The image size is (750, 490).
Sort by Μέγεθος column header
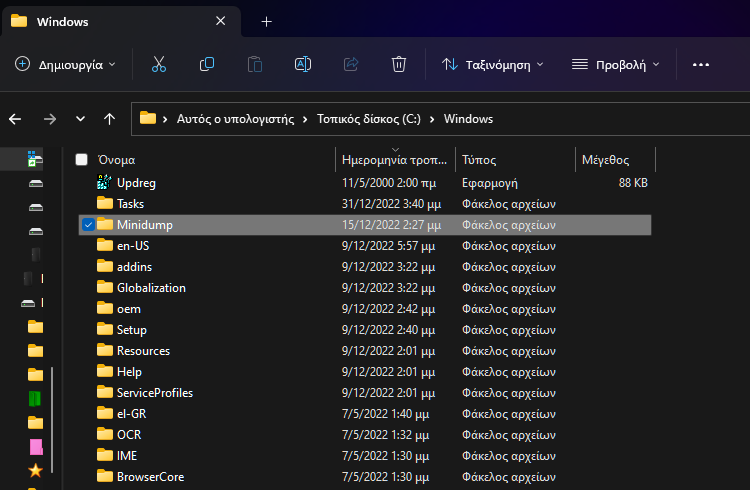click(605, 160)
